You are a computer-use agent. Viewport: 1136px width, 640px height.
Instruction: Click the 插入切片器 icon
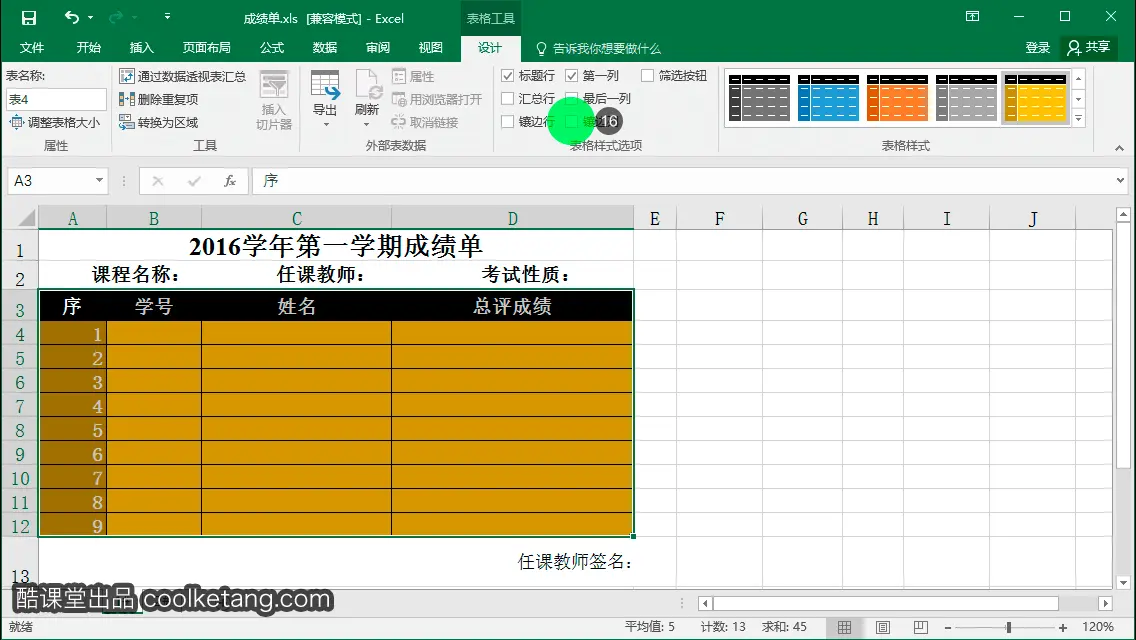tap(274, 86)
